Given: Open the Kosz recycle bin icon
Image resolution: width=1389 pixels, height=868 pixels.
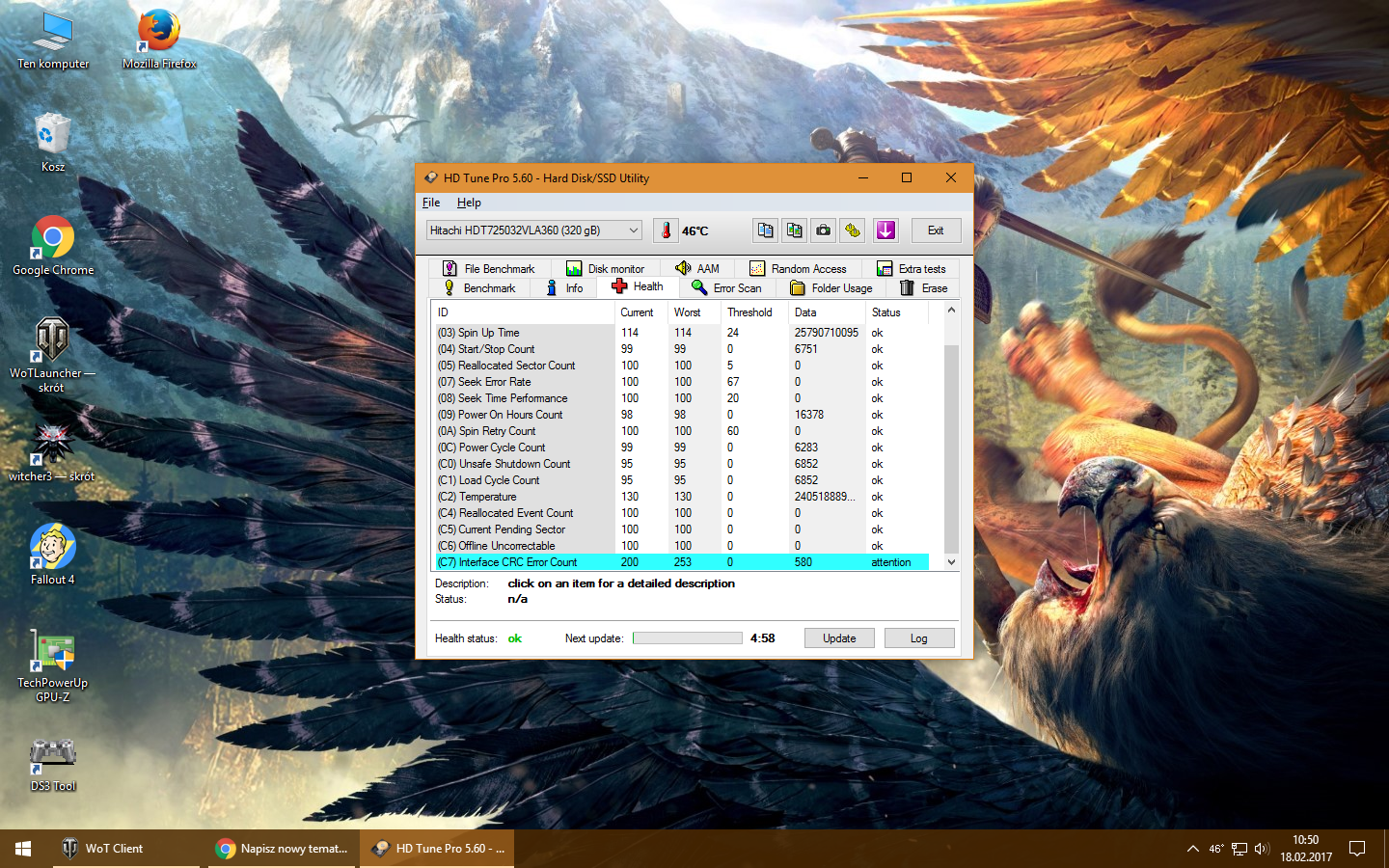Looking at the screenshot, I should (x=53, y=143).
